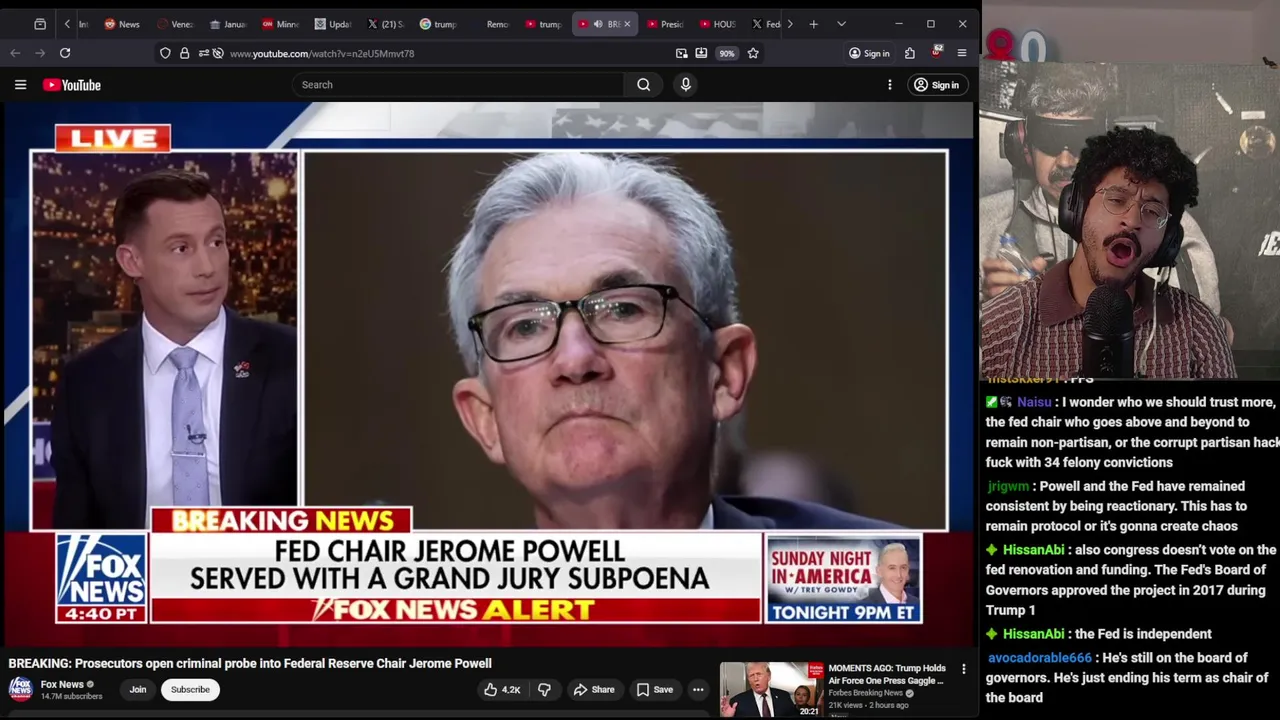Screen dimensions: 1280x720
Task: Click the YouTube search magnifier button
Action: click(644, 85)
